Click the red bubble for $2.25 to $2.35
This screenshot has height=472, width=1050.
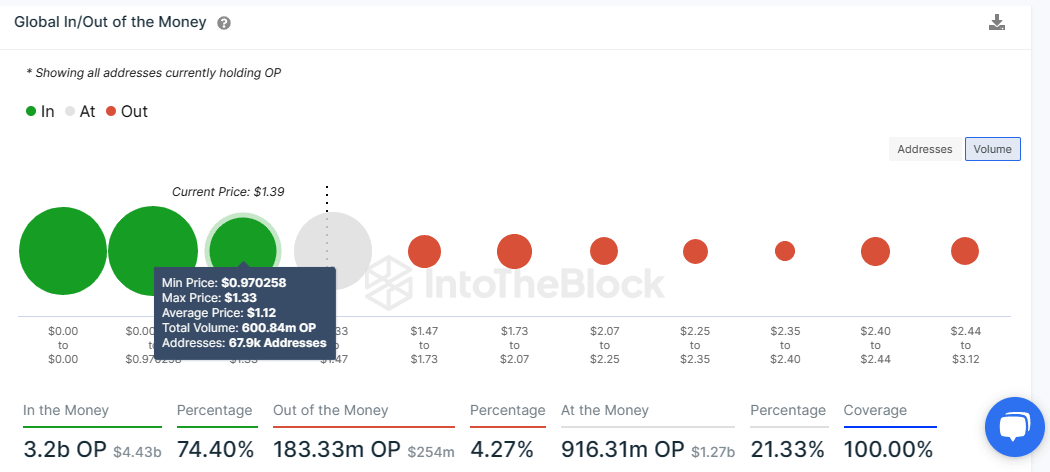point(695,251)
